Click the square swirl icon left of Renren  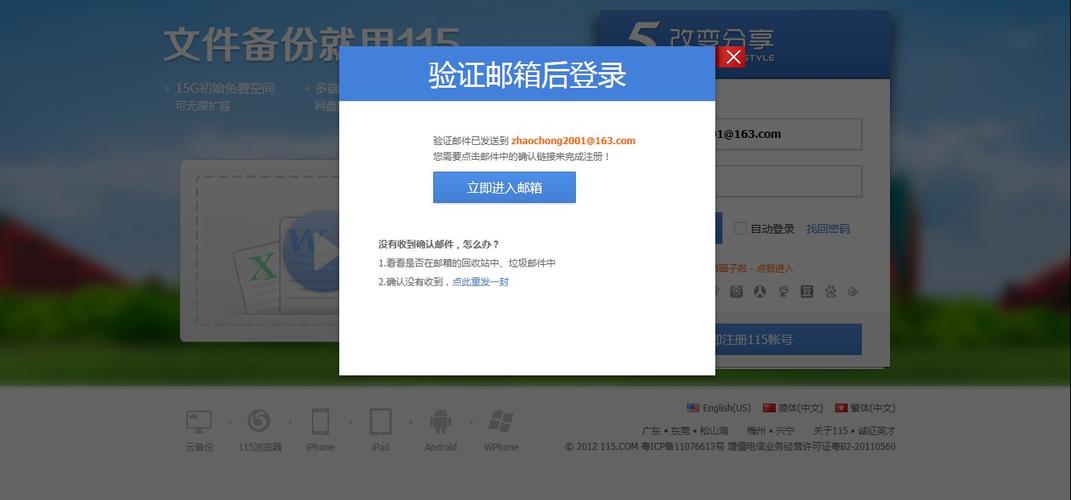736,292
